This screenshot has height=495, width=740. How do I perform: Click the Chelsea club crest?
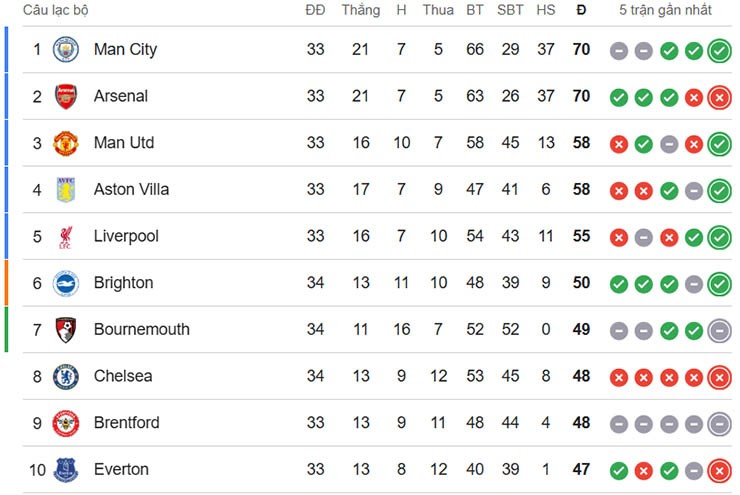[x=65, y=377]
